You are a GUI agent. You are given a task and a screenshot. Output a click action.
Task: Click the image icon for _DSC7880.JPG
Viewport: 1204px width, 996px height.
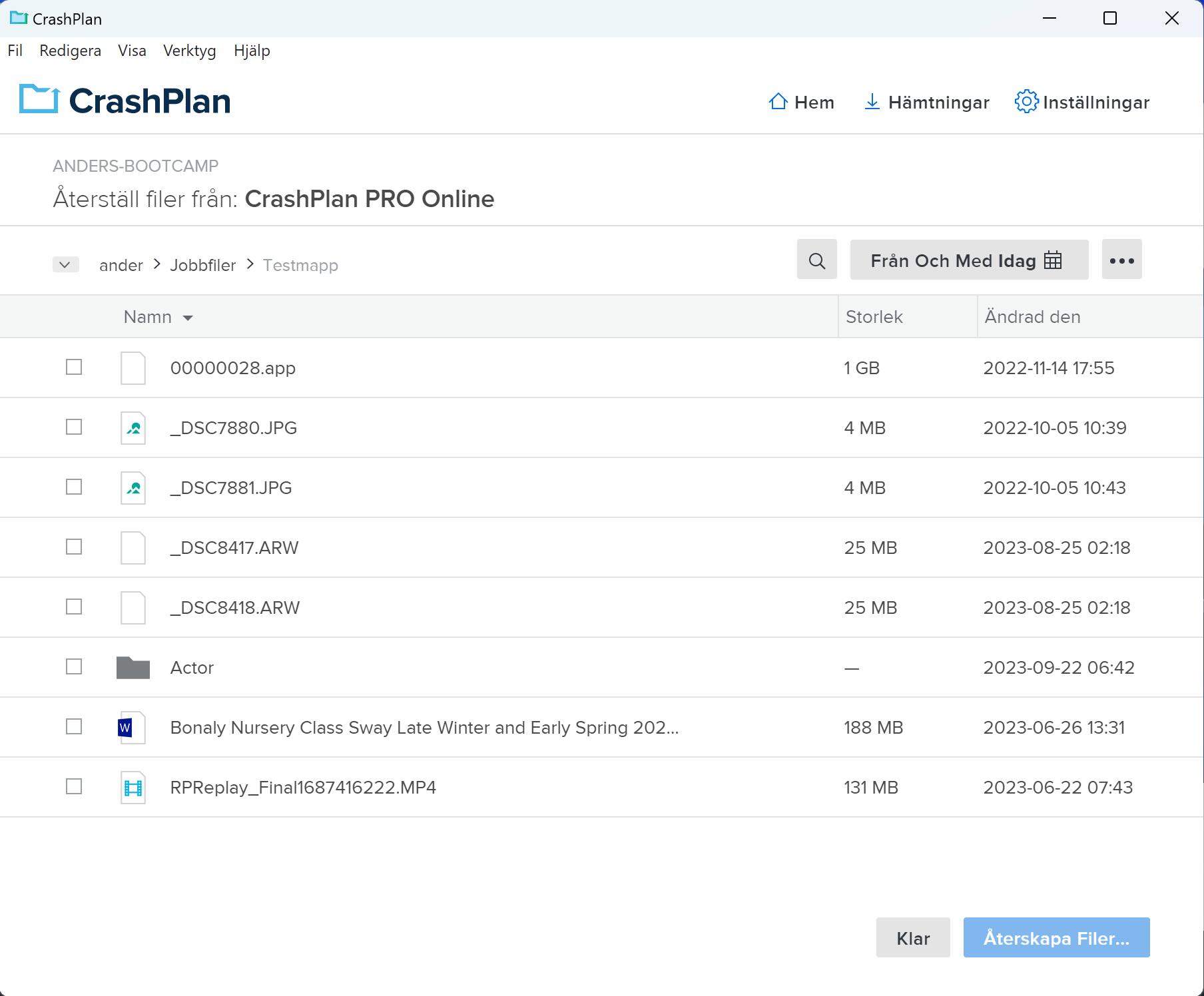[133, 427]
